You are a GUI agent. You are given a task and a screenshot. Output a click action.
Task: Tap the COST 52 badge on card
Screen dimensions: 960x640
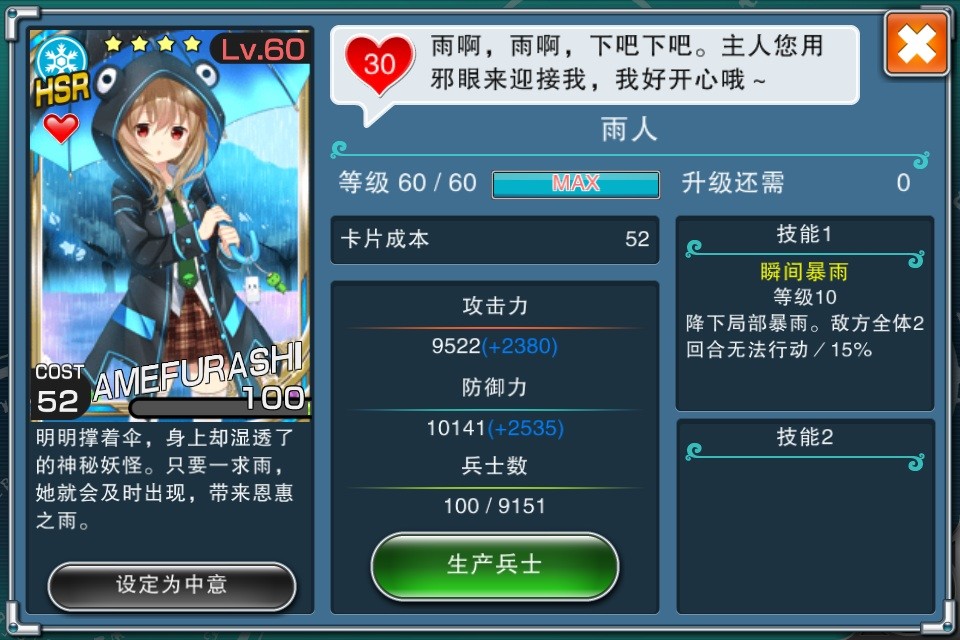[x=58, y=391]
